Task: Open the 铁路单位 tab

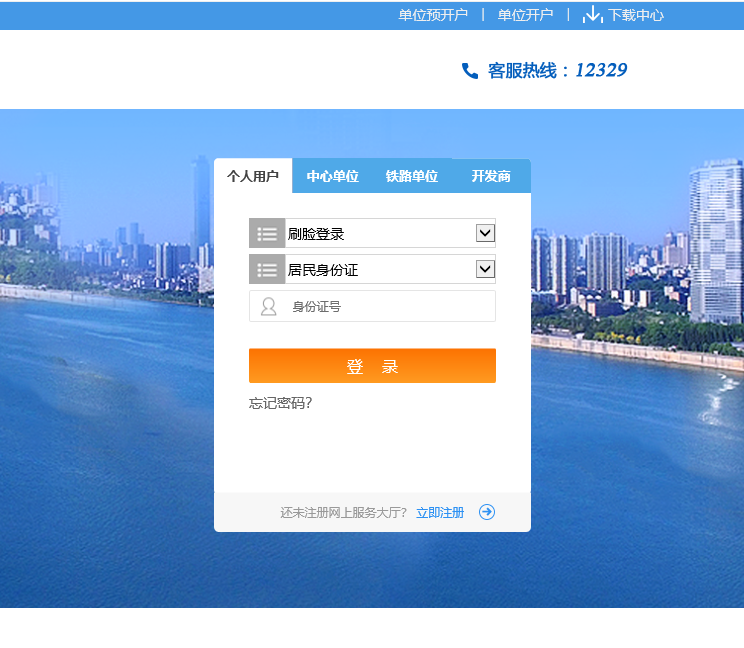Action: pyautogui.click(x=411, y=176)
